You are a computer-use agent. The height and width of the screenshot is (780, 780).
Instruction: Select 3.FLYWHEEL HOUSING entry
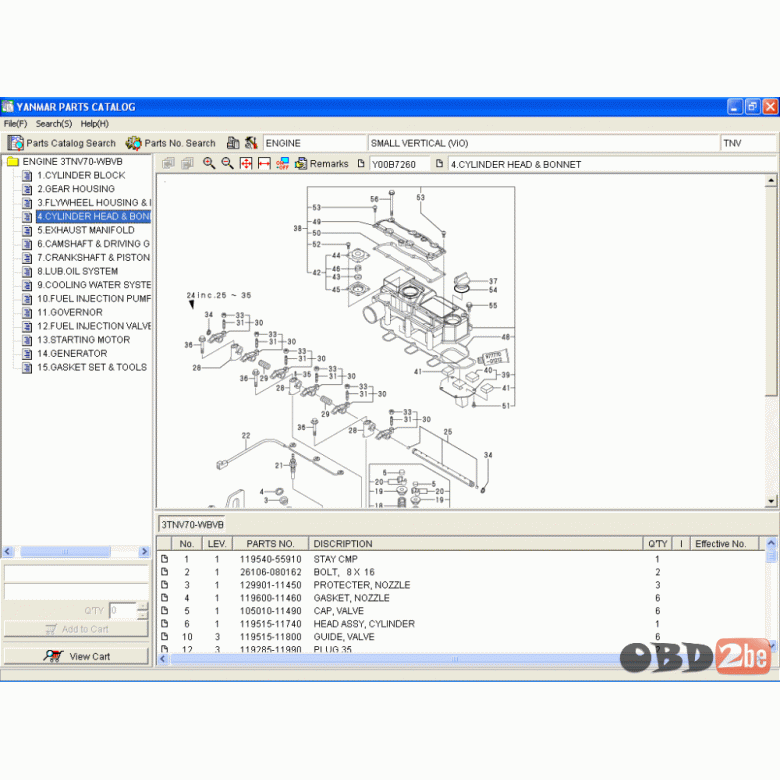click(94, 202)
